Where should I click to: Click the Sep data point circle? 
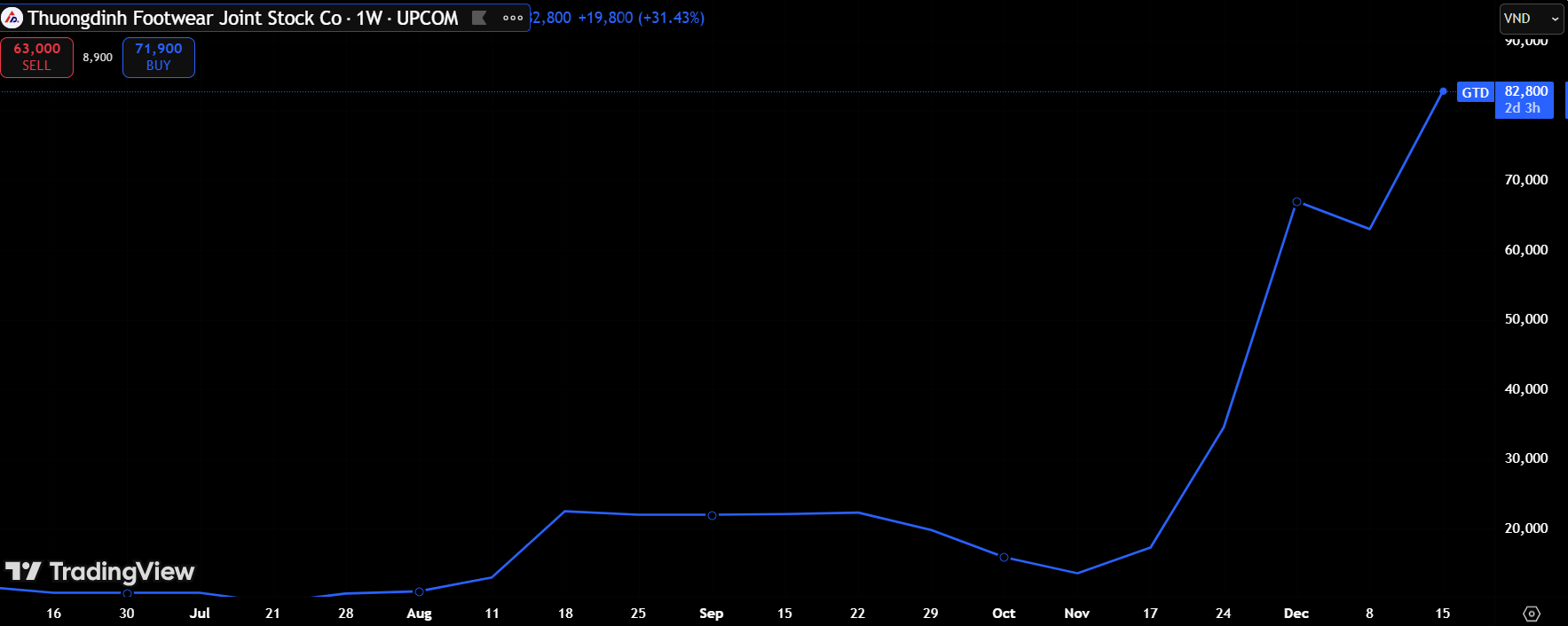(712, 515)
